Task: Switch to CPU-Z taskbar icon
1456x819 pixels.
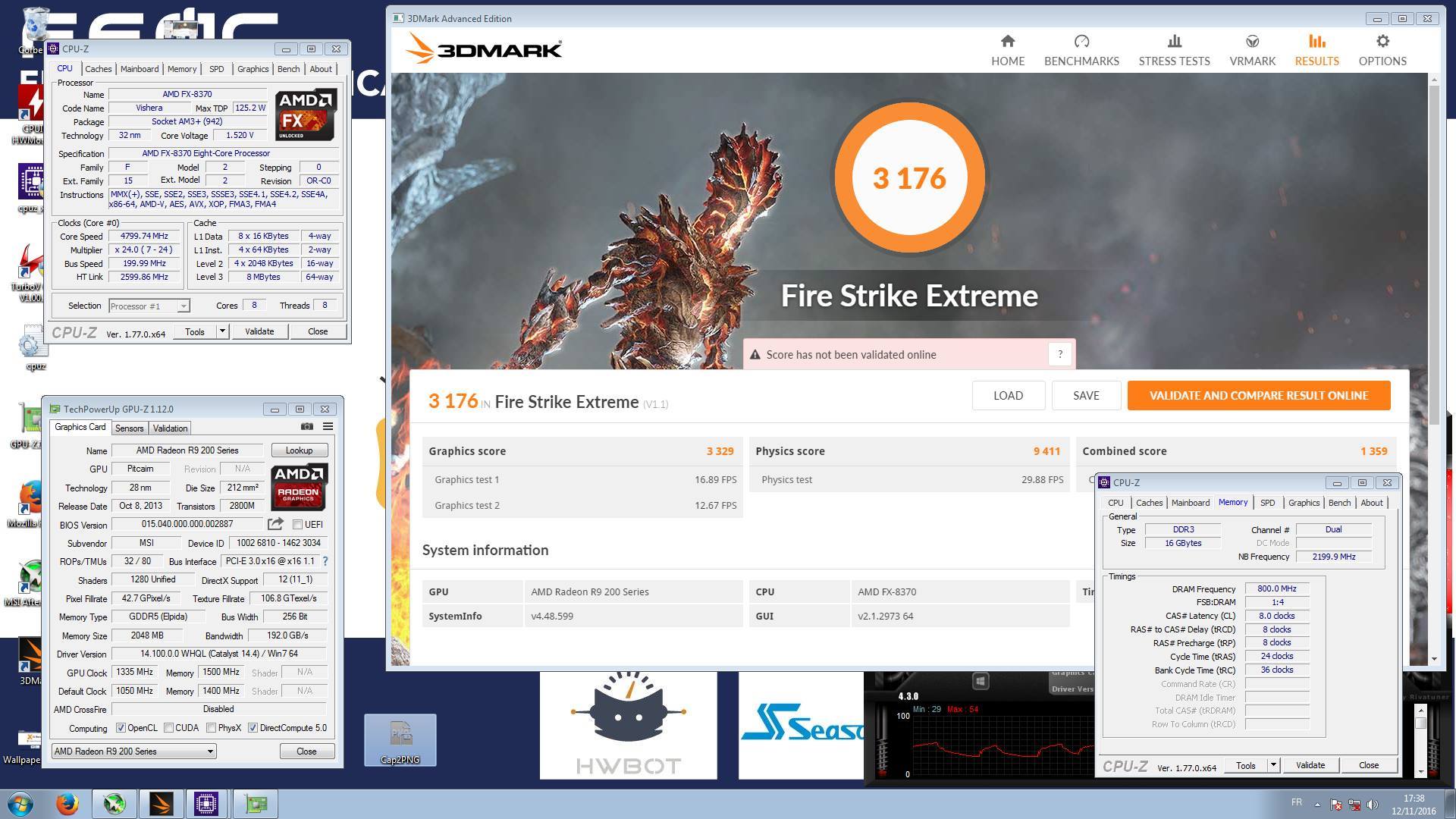Action: click(x=206, y=803)
